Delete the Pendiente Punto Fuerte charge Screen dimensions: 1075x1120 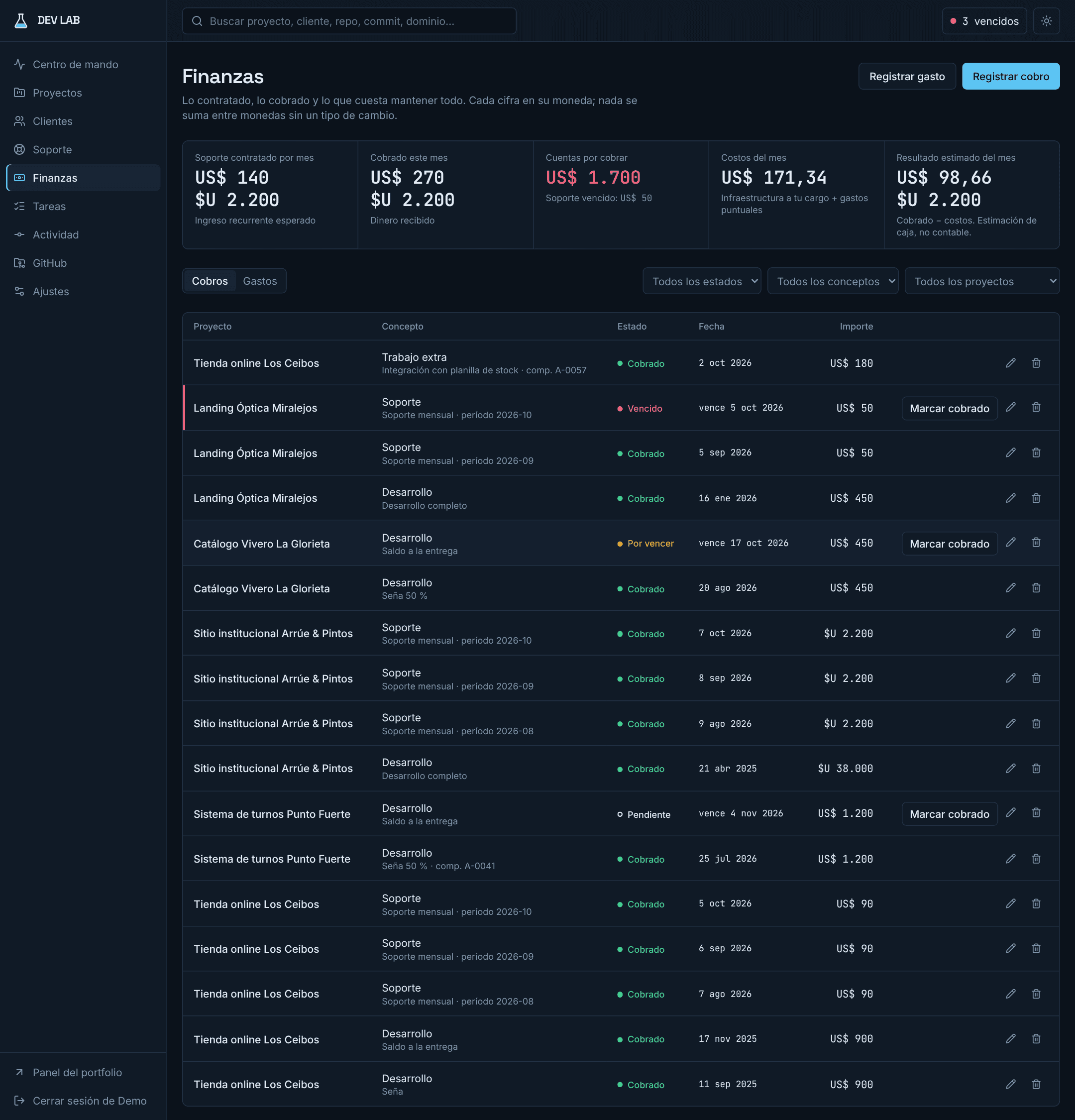pyautogui.click(x=1036, y=813)
